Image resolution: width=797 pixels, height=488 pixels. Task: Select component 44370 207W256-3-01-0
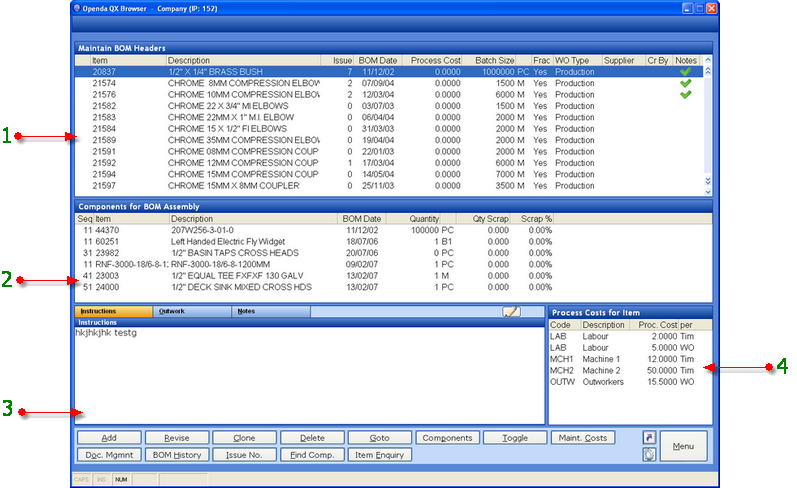click(x=393, y=230)
